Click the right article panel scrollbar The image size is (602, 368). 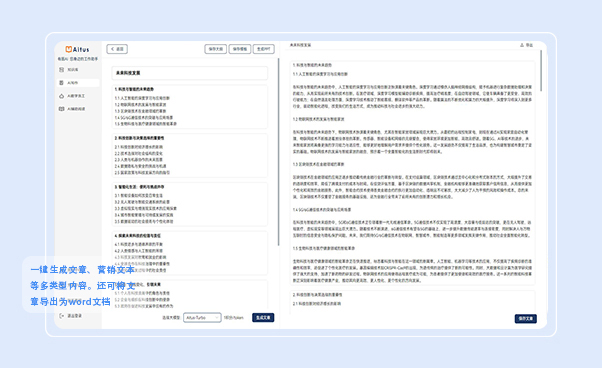coord(541,71)
